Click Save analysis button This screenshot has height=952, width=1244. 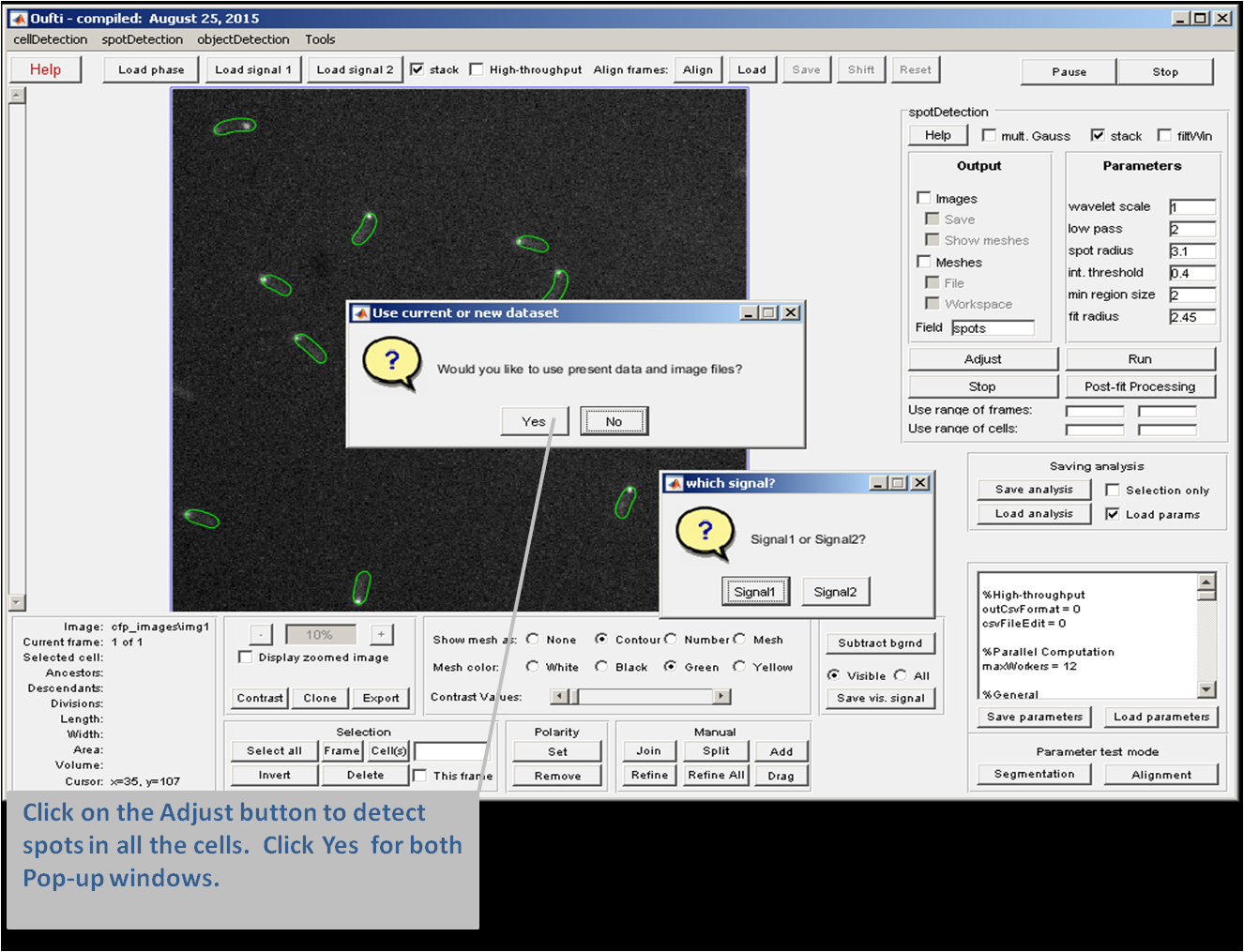point(1034,490)
